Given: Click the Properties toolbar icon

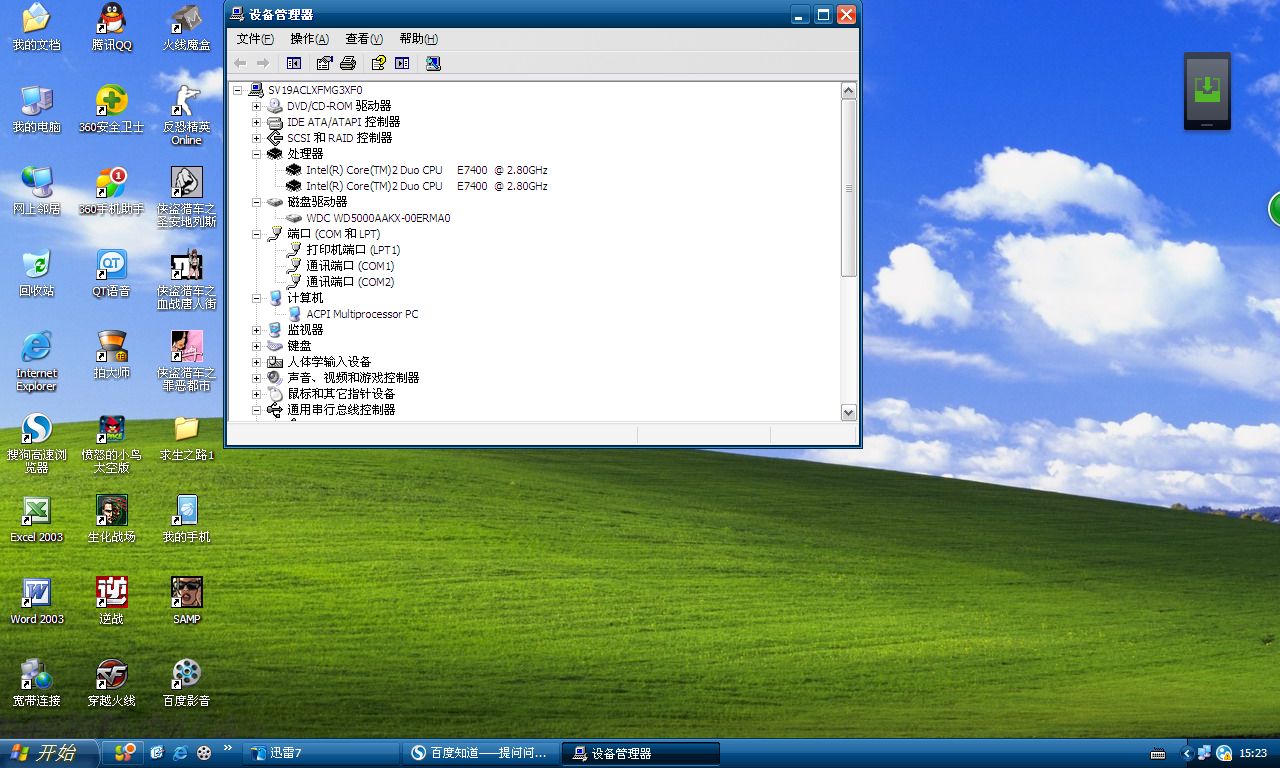Looking at the screenshot, I should pyautogui.click(x=324, y=63).
